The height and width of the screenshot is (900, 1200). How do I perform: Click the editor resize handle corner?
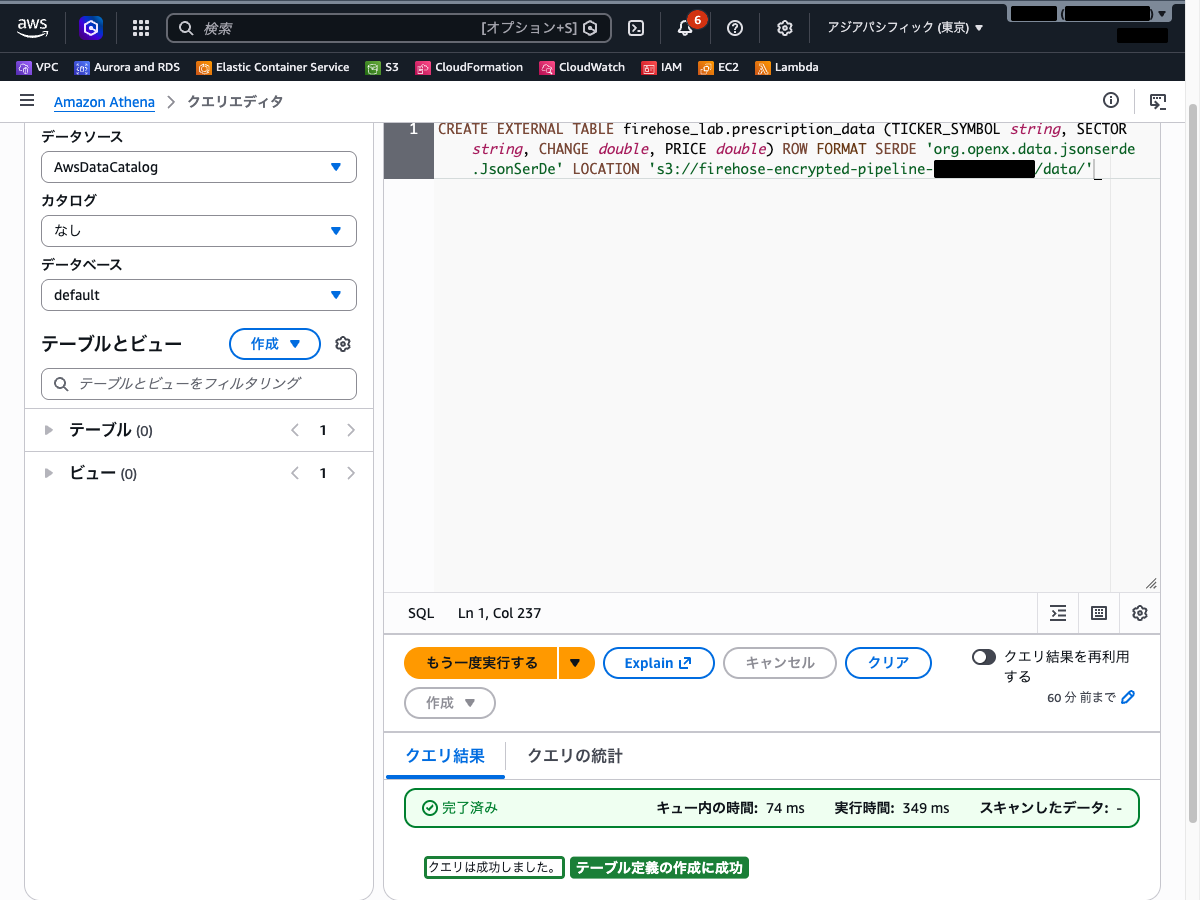click(x=1151, y=583)
